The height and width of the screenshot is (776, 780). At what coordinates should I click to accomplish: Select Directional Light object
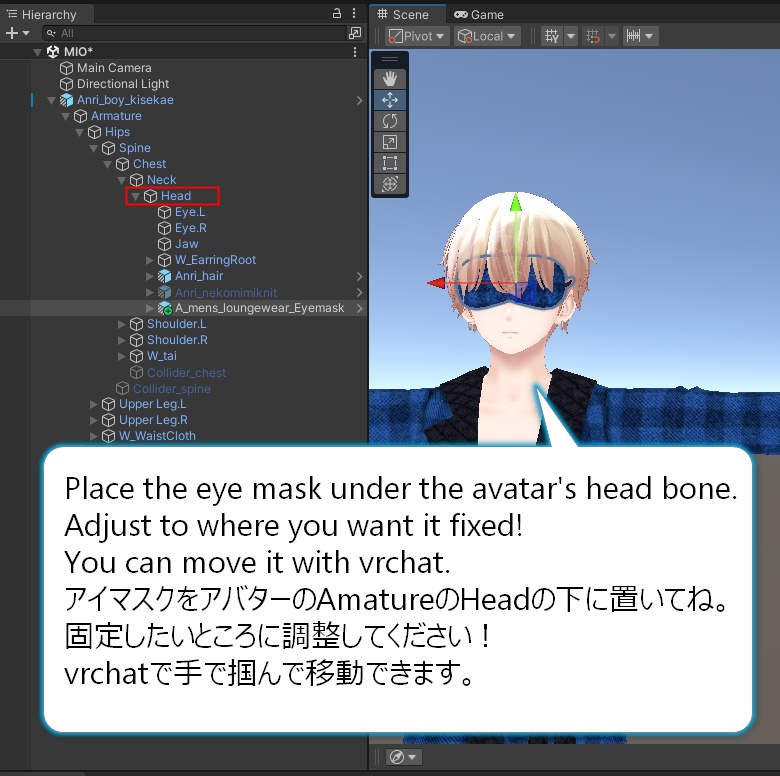pyautogui.click(x=123, y=84)
